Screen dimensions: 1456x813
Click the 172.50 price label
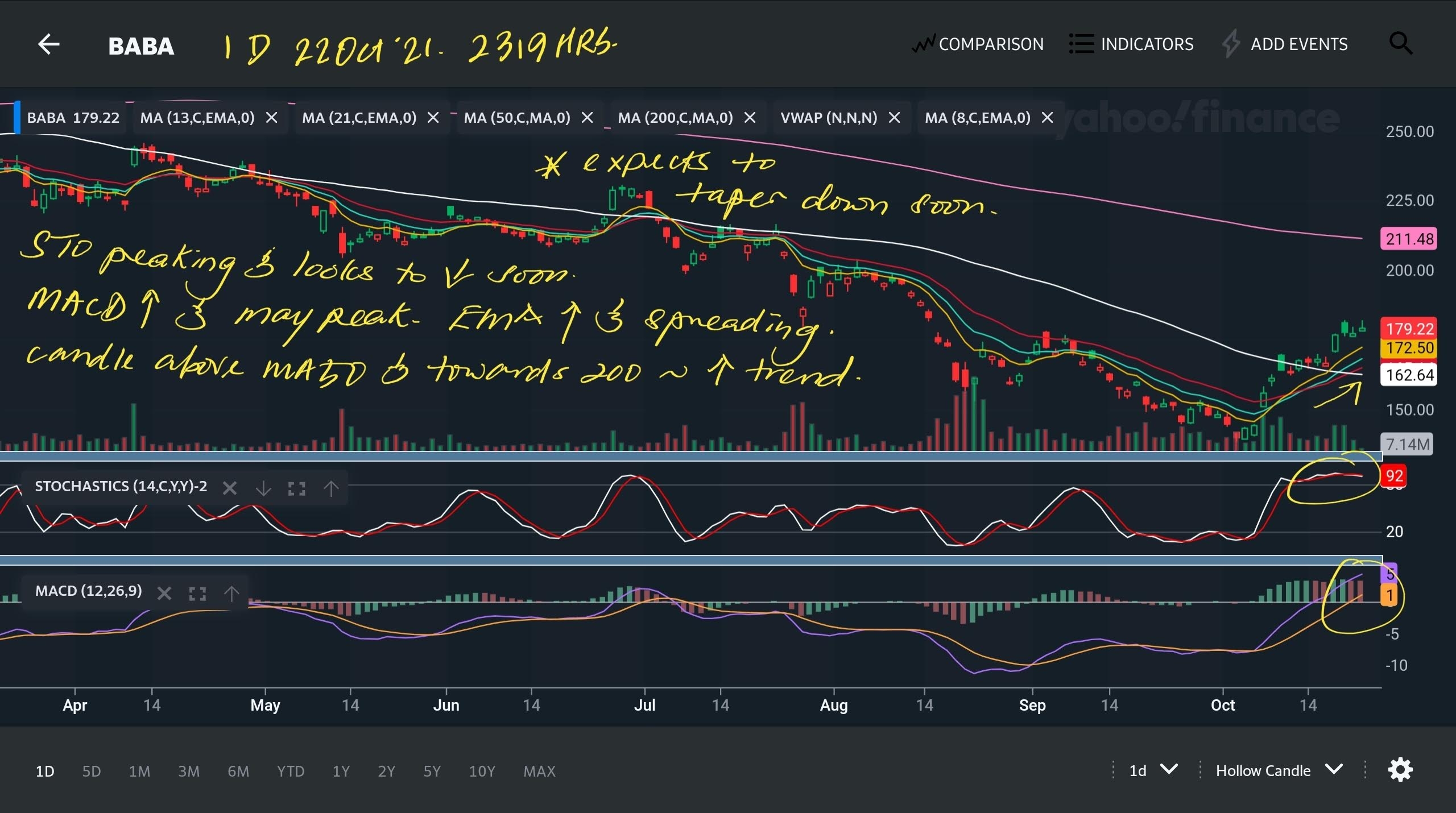(1409, 348)
